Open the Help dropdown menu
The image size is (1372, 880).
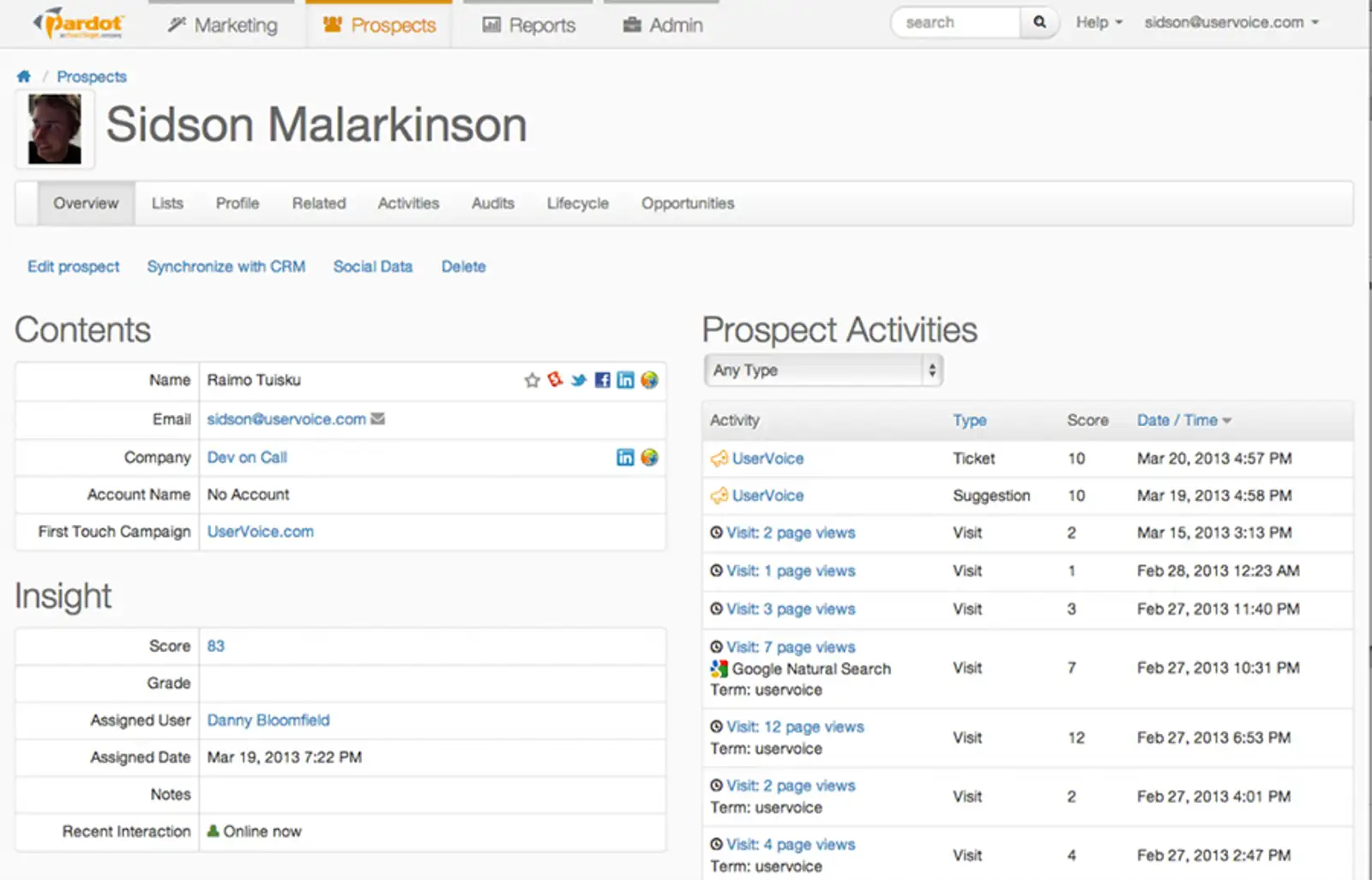pos(1098,22)
